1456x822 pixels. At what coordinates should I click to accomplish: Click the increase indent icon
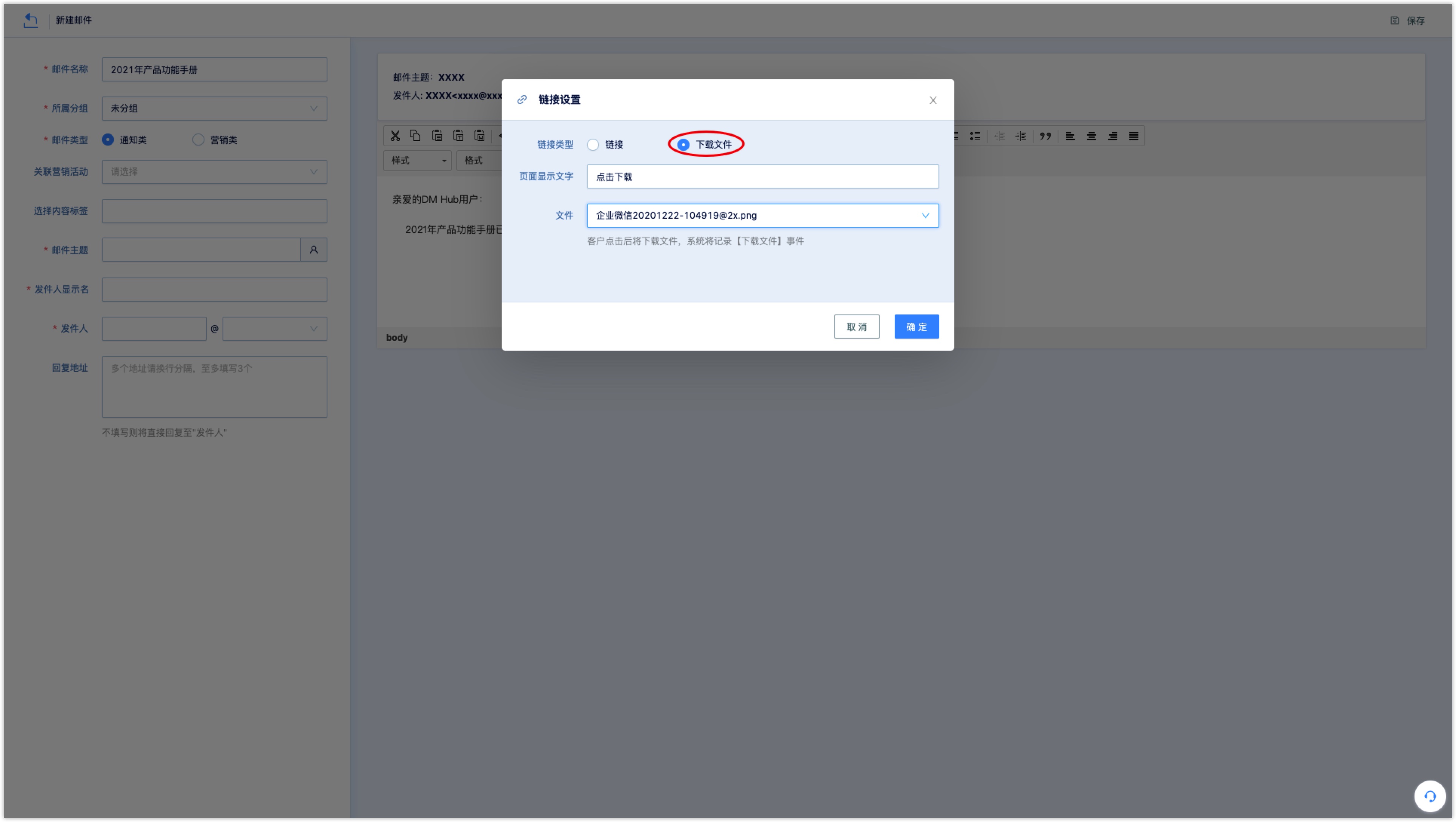click(x=1021, y=136)
